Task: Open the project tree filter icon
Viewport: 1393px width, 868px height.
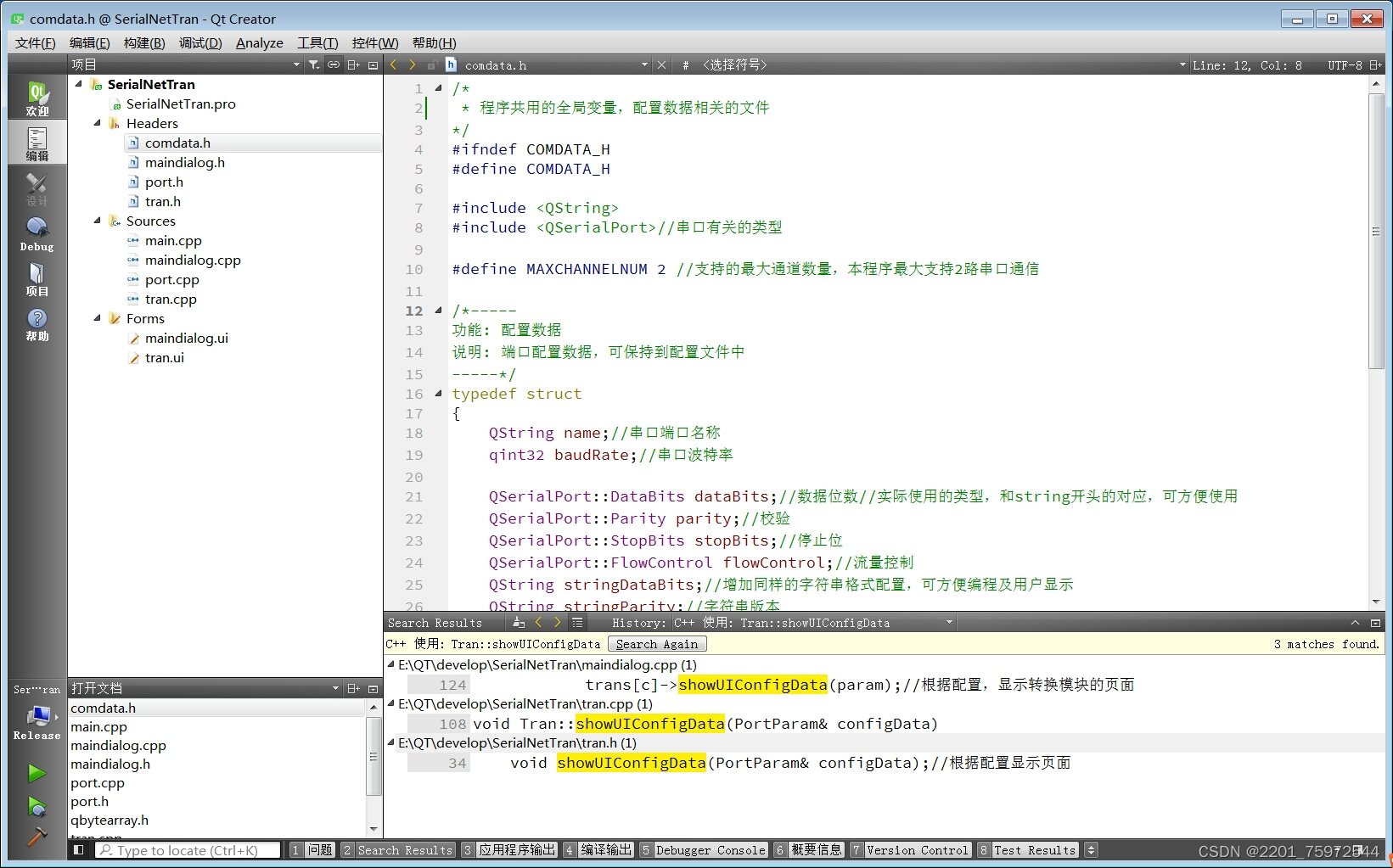Action: [314, 64]
